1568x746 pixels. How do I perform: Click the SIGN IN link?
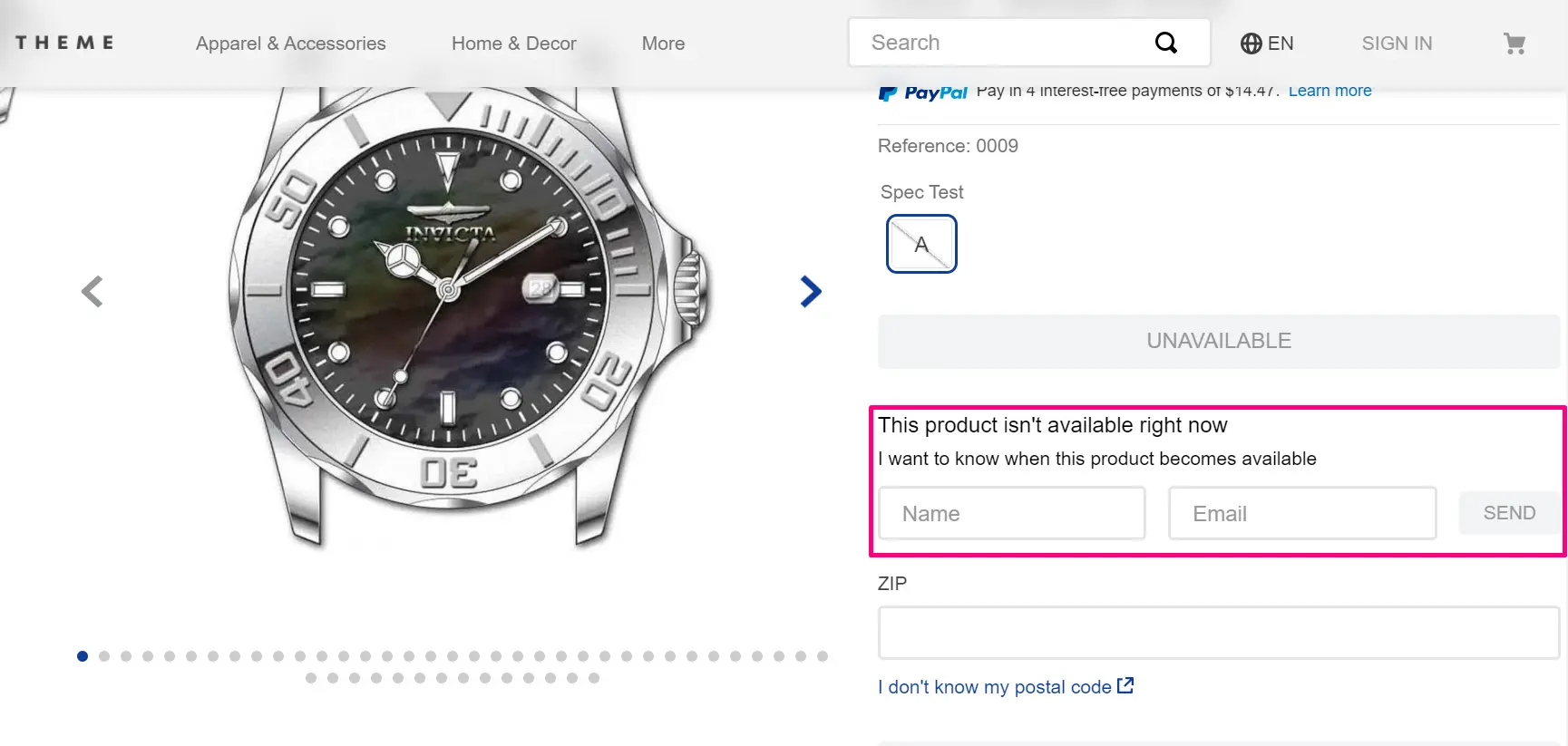coord(1397,44)
